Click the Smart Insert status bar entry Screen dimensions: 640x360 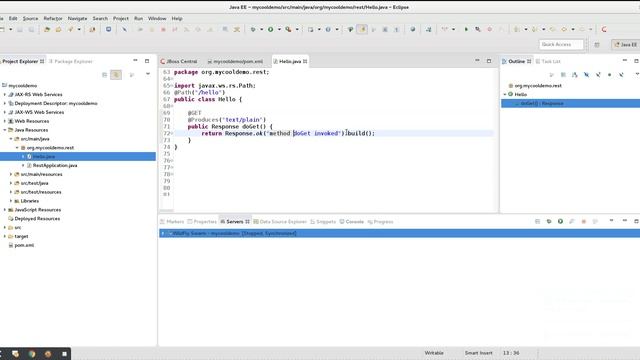[478, 353]
